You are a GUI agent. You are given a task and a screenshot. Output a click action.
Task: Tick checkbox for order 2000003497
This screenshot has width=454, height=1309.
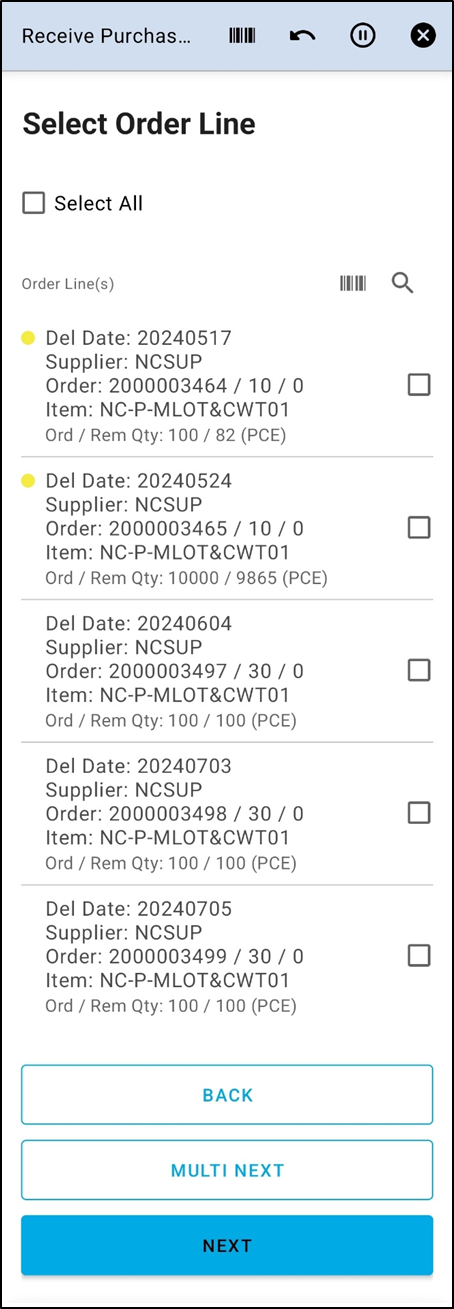419,670
